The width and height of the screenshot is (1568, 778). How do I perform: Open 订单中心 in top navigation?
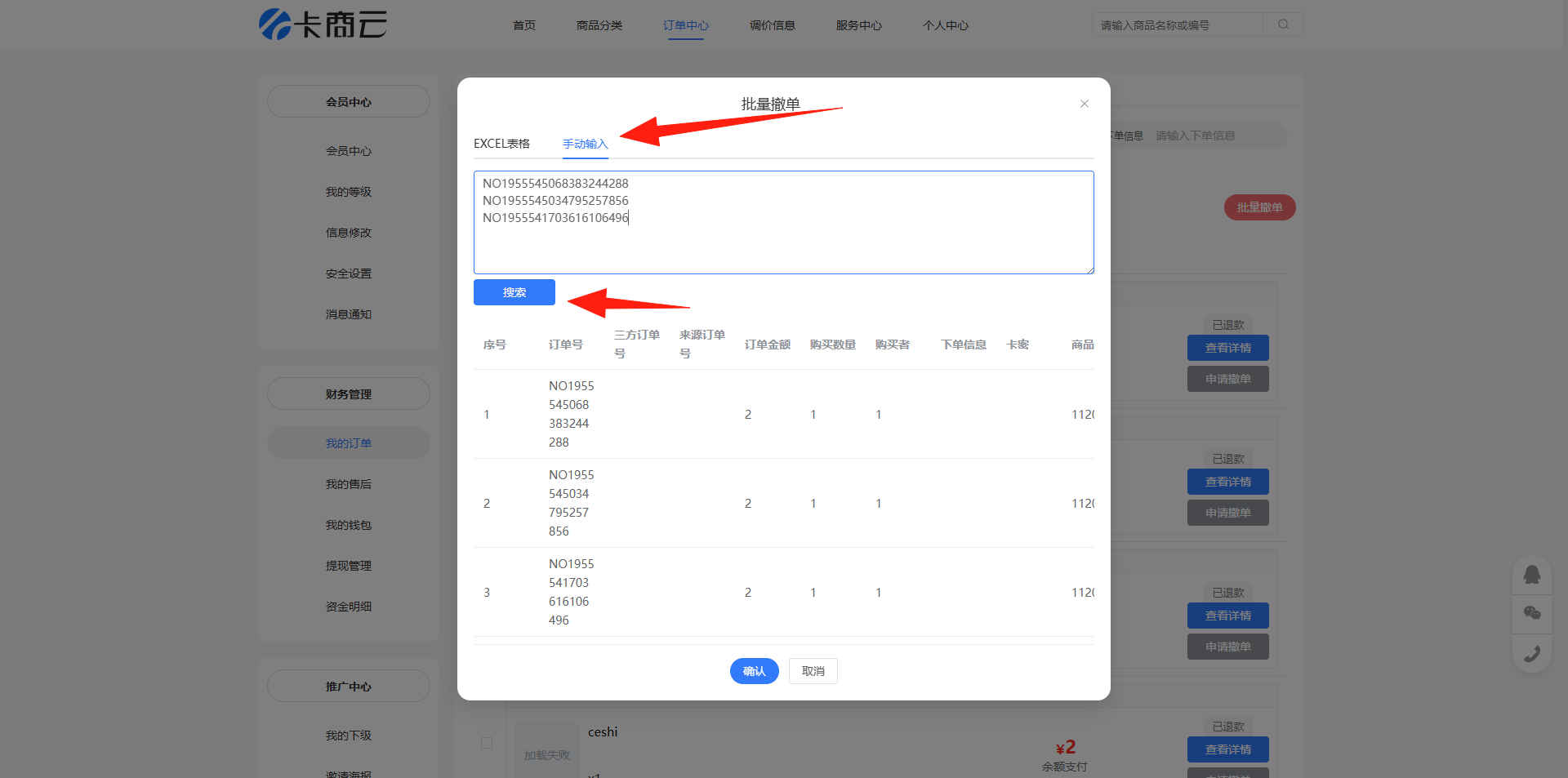tap(685, 25)
